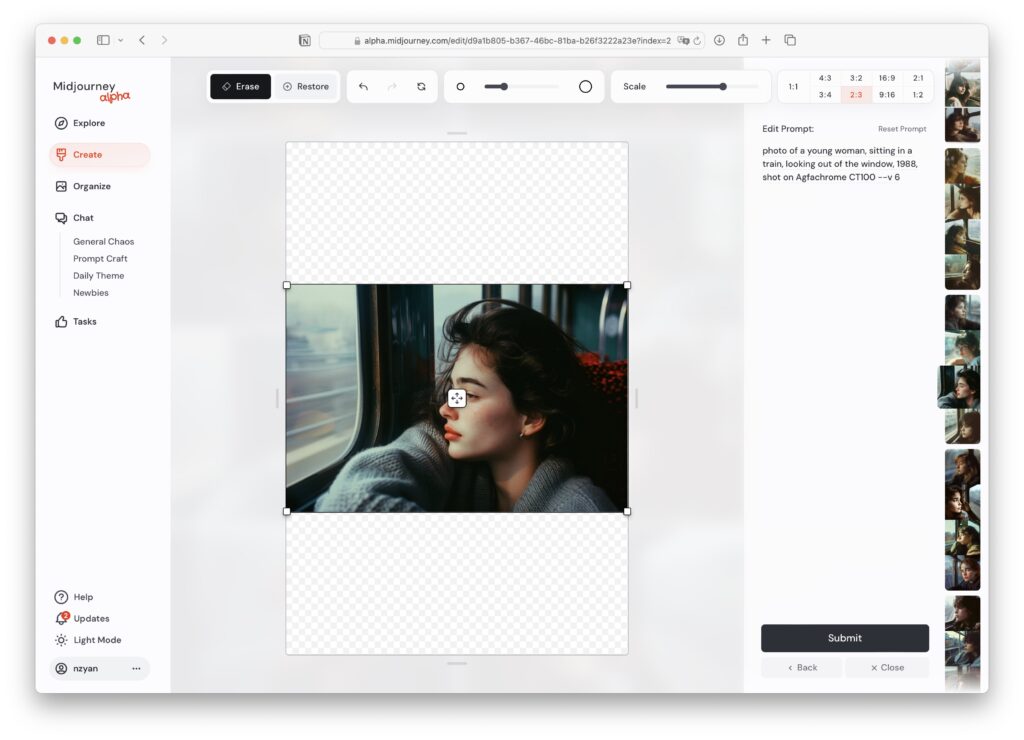Toggle the Safari sidebar icon
Screen dimensions: 1024x740
103,40
